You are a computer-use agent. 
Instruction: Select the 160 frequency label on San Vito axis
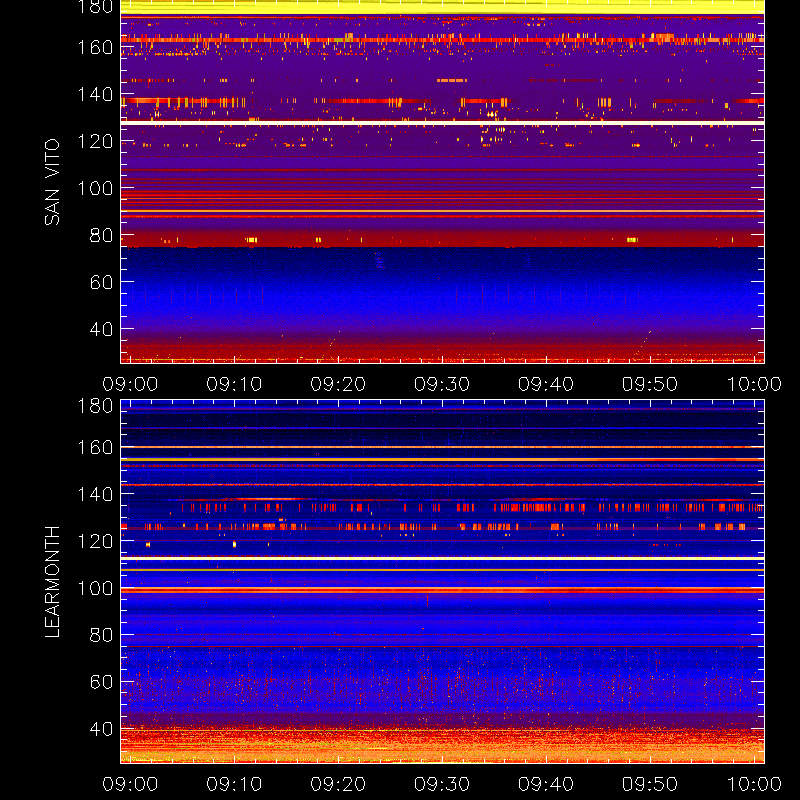[95, 47]
